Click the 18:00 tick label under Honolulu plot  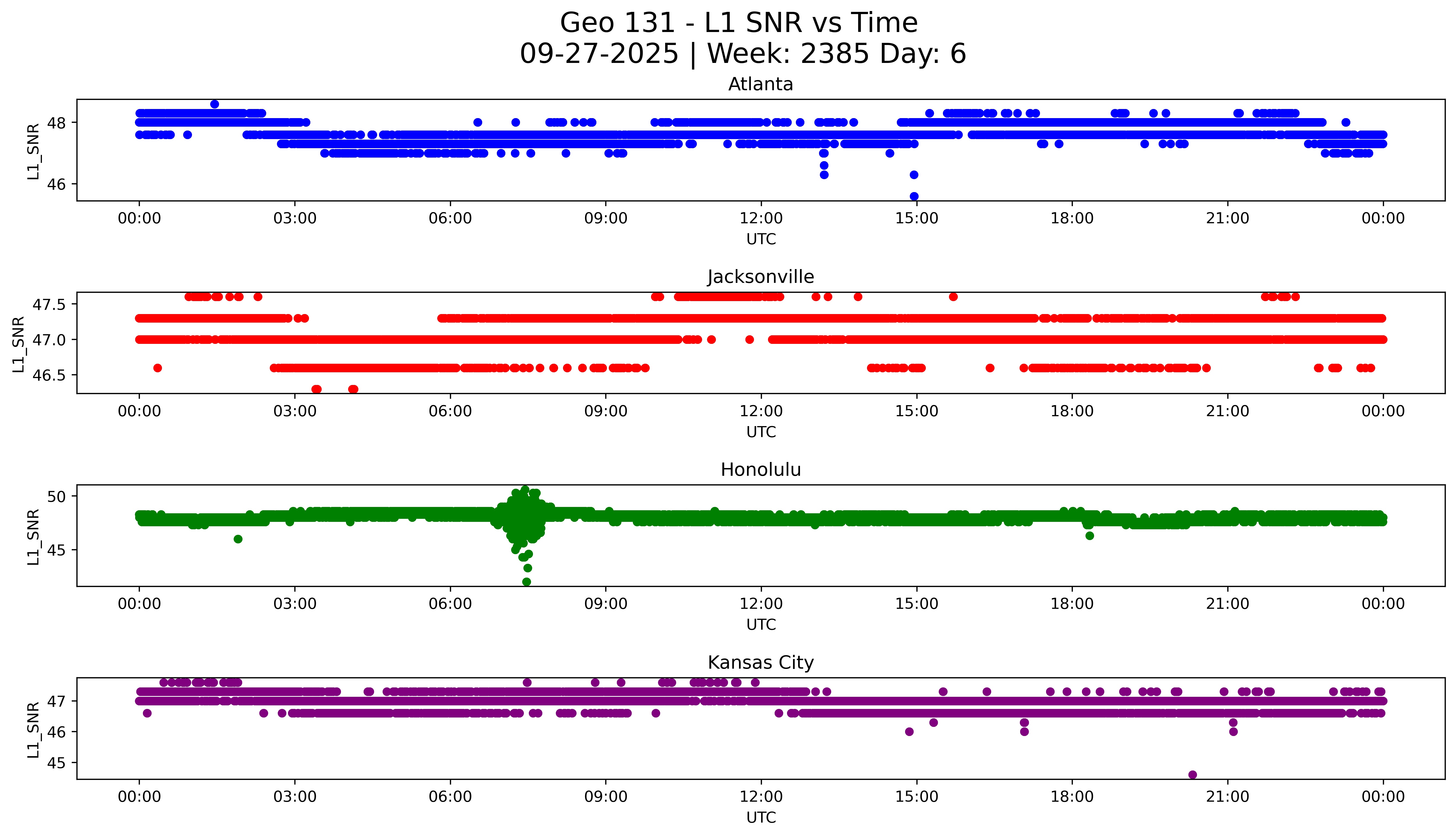coord(1072,604)
